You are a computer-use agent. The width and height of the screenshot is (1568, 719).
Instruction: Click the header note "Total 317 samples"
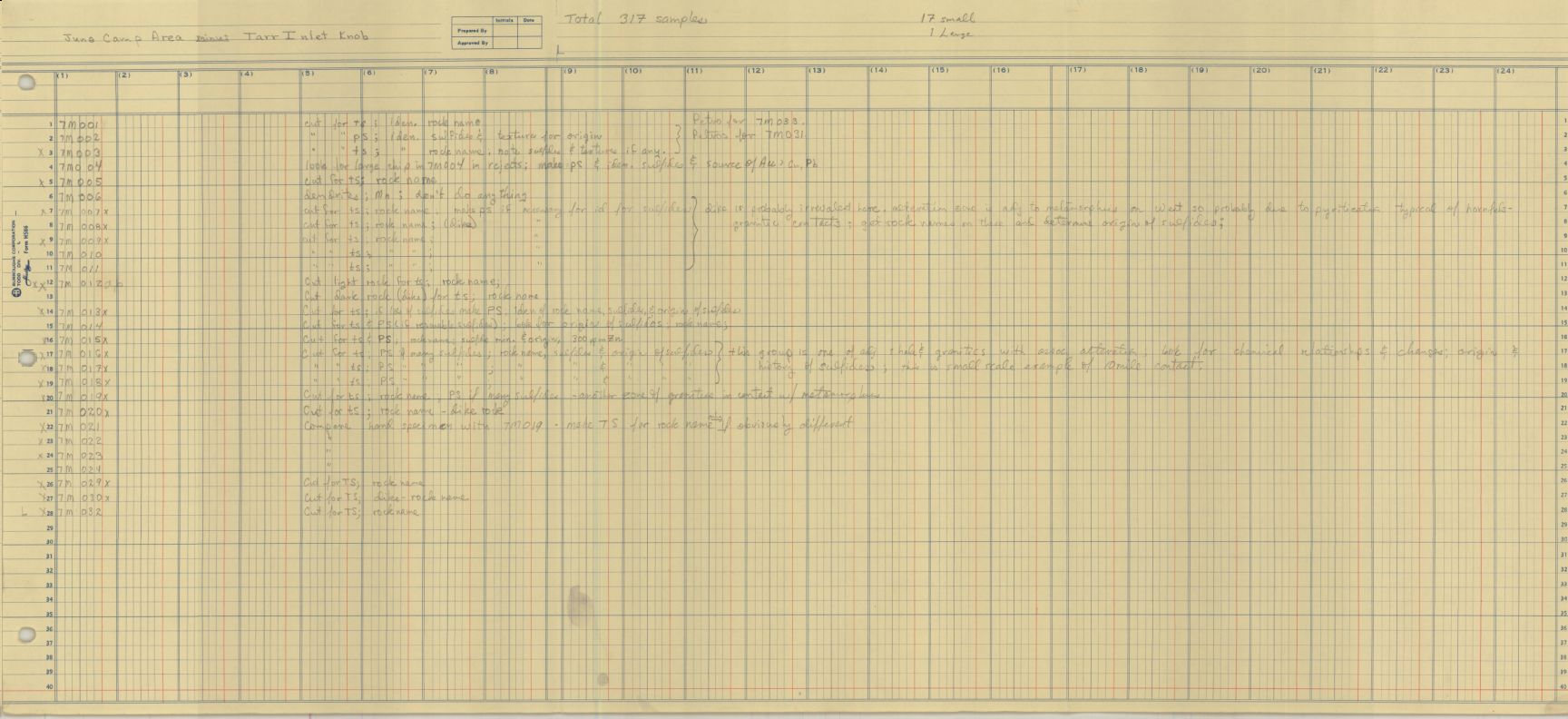pos(635,19)
